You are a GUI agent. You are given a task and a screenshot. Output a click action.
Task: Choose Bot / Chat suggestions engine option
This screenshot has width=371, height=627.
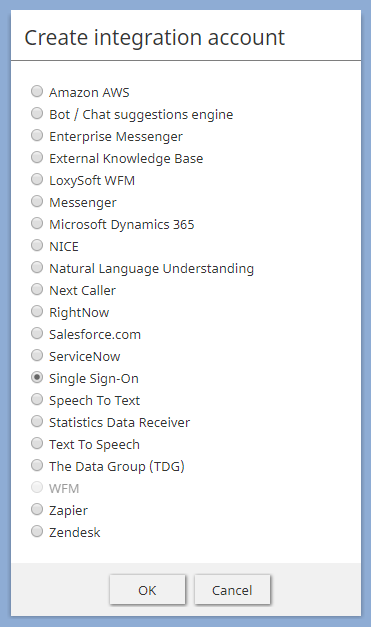tap(37, 114)
